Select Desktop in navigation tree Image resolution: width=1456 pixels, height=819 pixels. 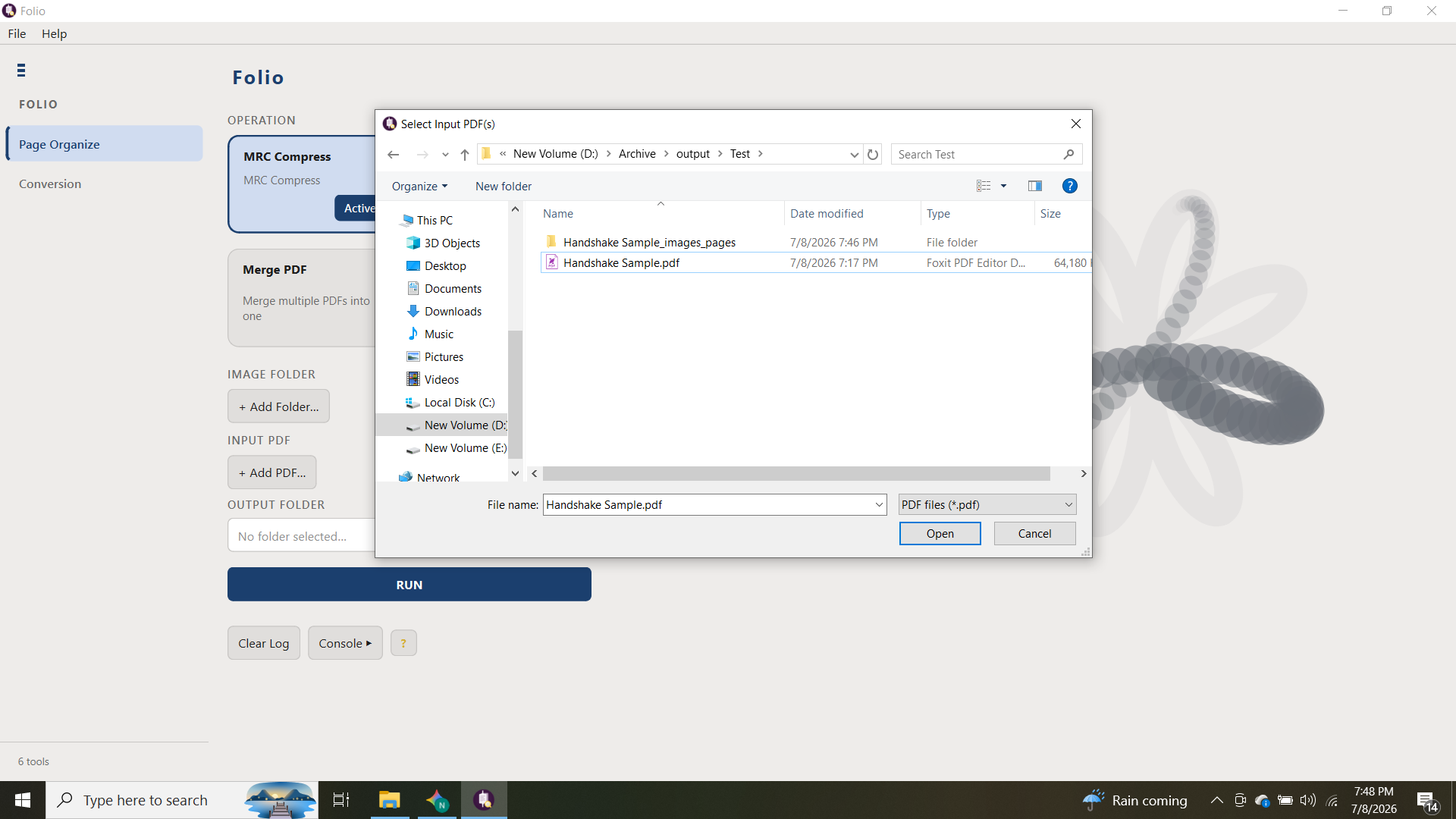pos(445,265)
